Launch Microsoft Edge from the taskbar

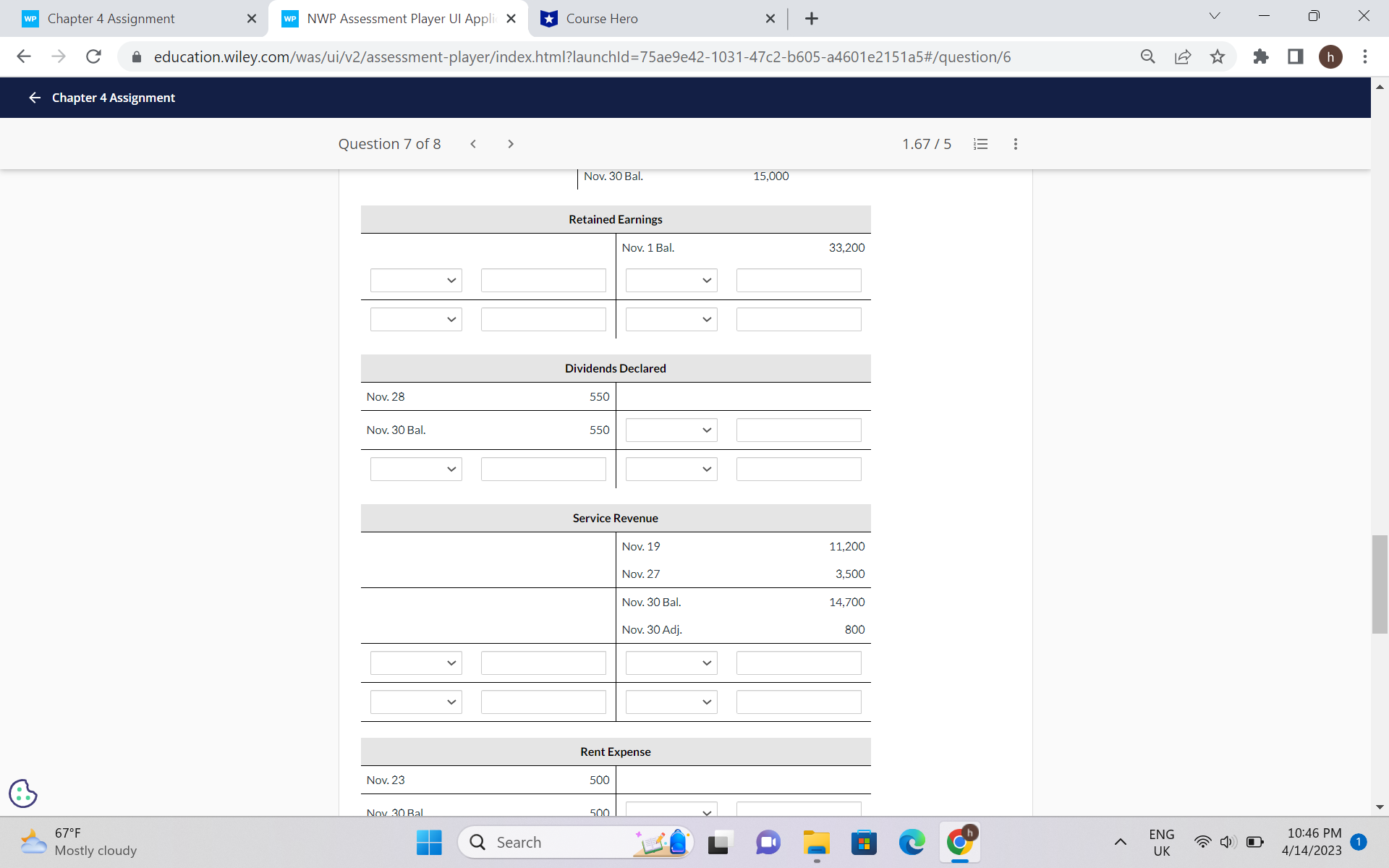click(x=912, y=842)
